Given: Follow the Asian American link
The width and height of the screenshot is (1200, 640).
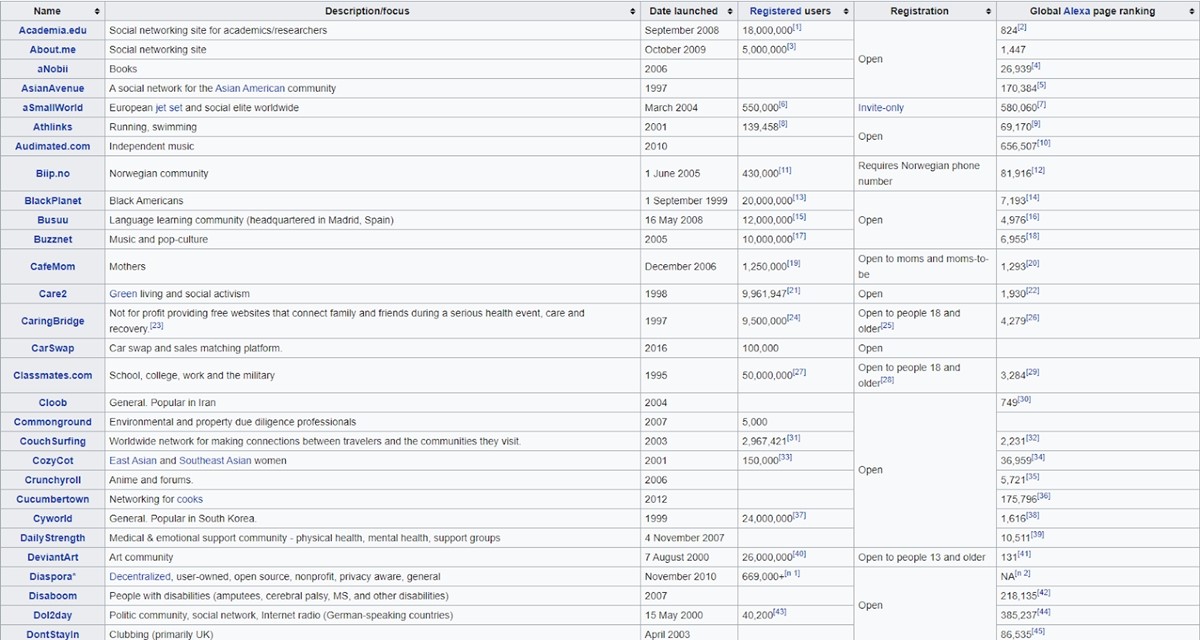Looking at the screenshot, I should pos(248,88).
